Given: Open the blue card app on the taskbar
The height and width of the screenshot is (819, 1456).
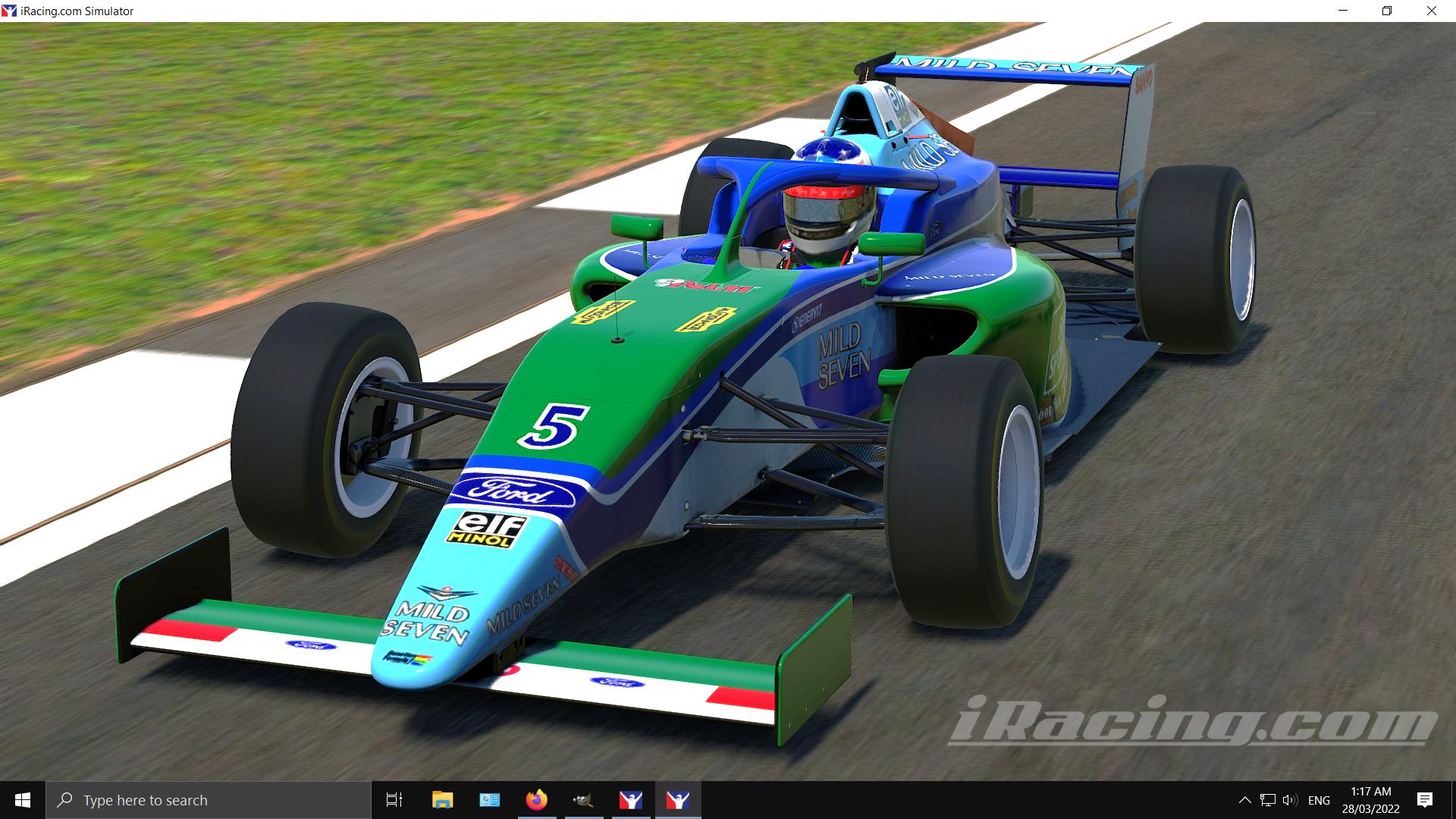Looking at the screenshot, I should 490,800.
